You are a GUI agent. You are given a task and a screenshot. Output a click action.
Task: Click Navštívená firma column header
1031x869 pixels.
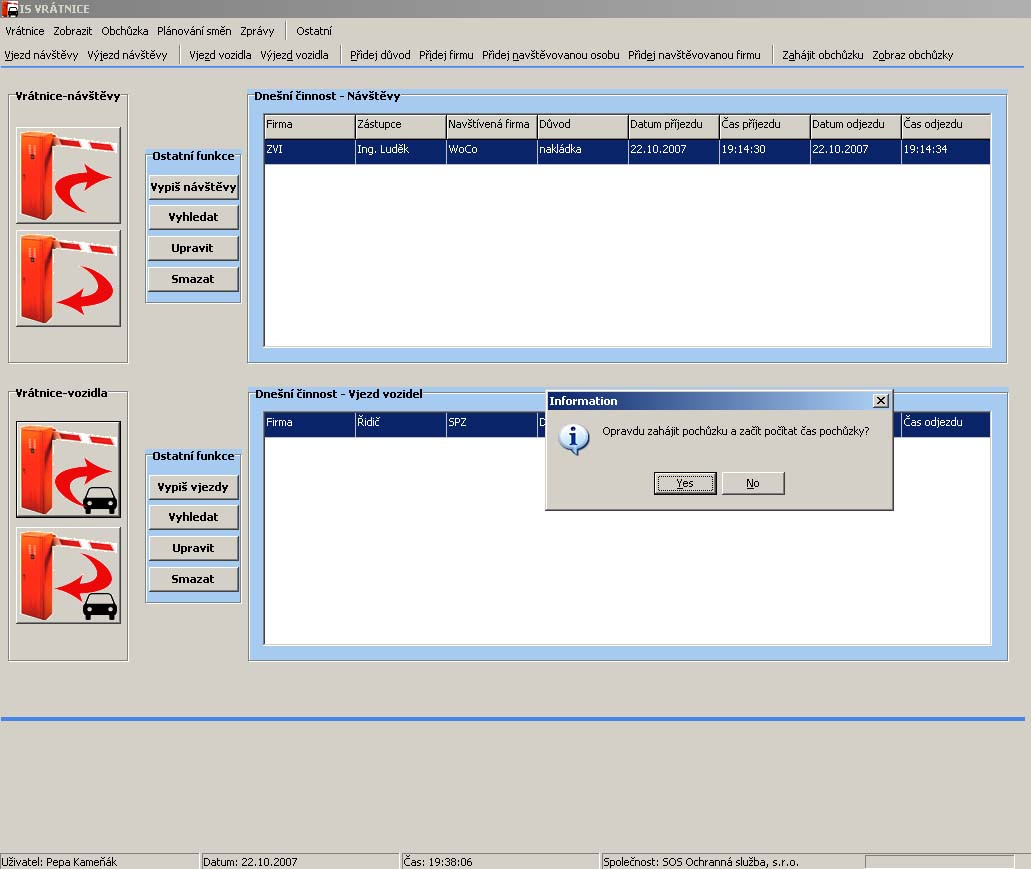click(x=492, y=125)
